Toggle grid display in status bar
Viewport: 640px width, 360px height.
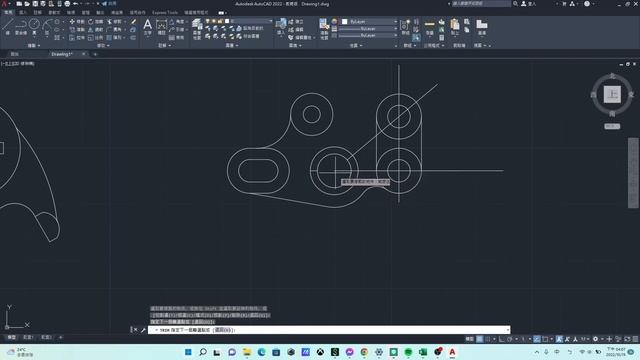[x=480, y=339]
